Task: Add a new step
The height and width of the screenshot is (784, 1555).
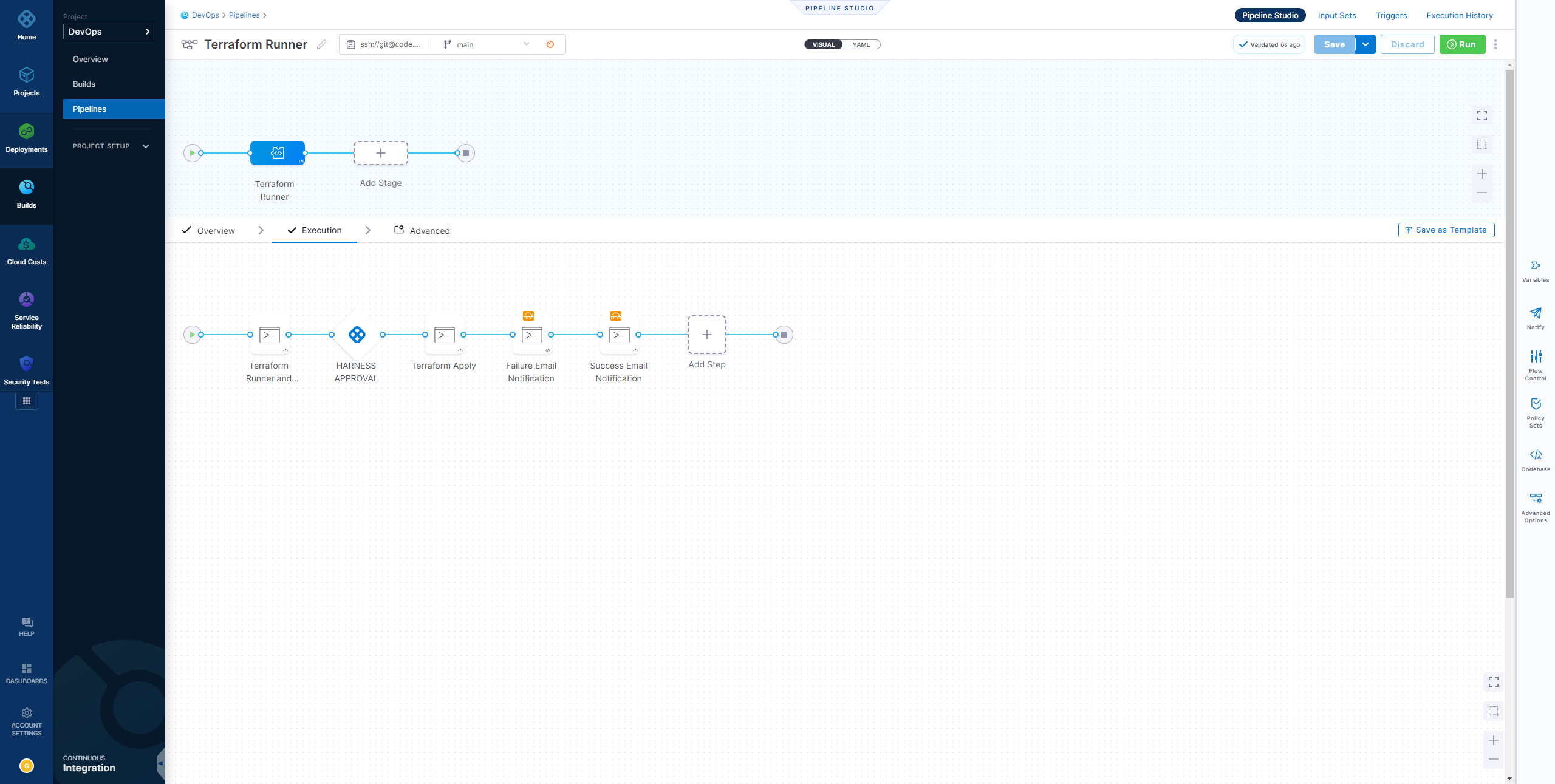Action: pos(707,335)
